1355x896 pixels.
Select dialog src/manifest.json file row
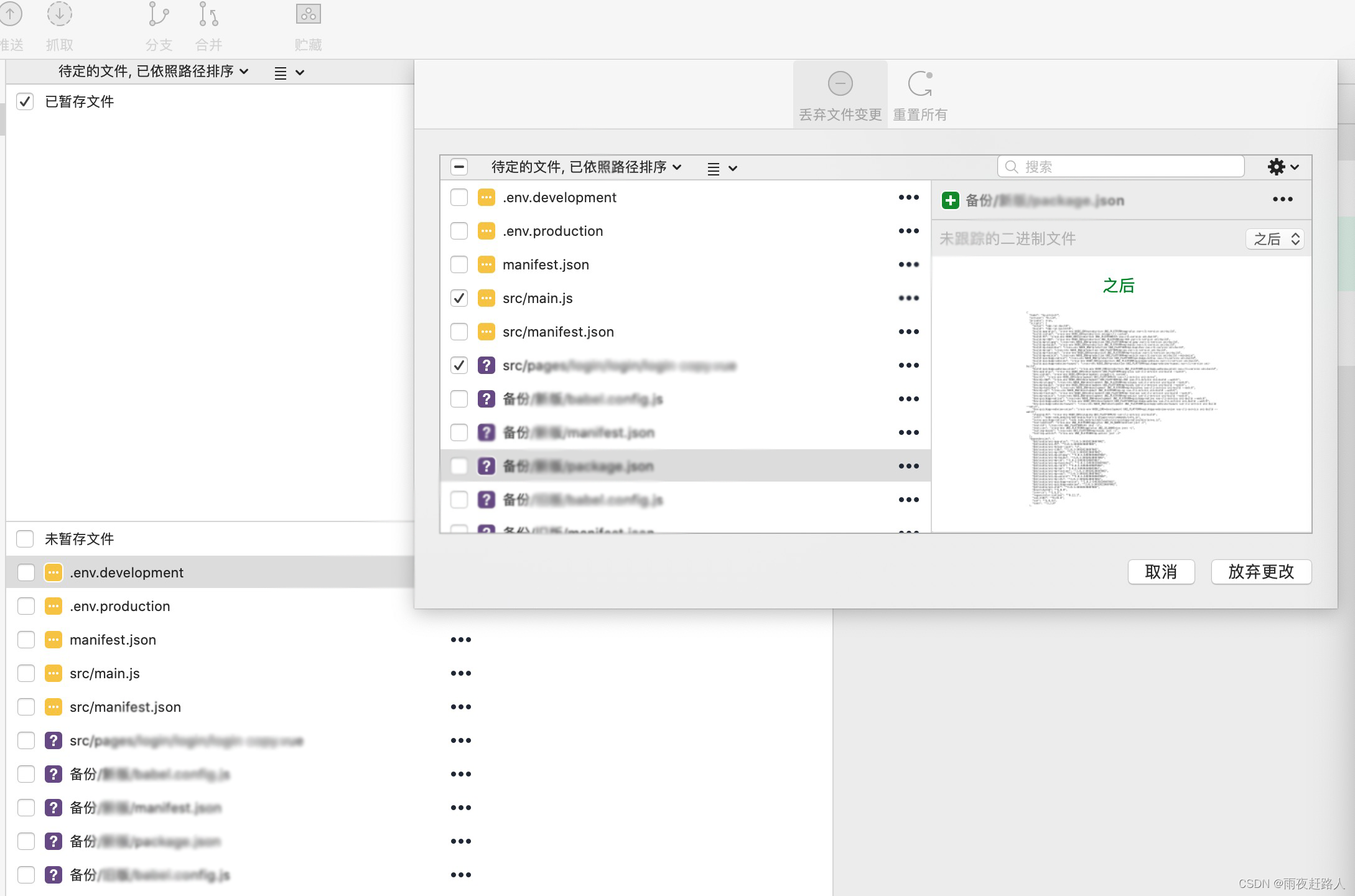(x=685, y=332)
